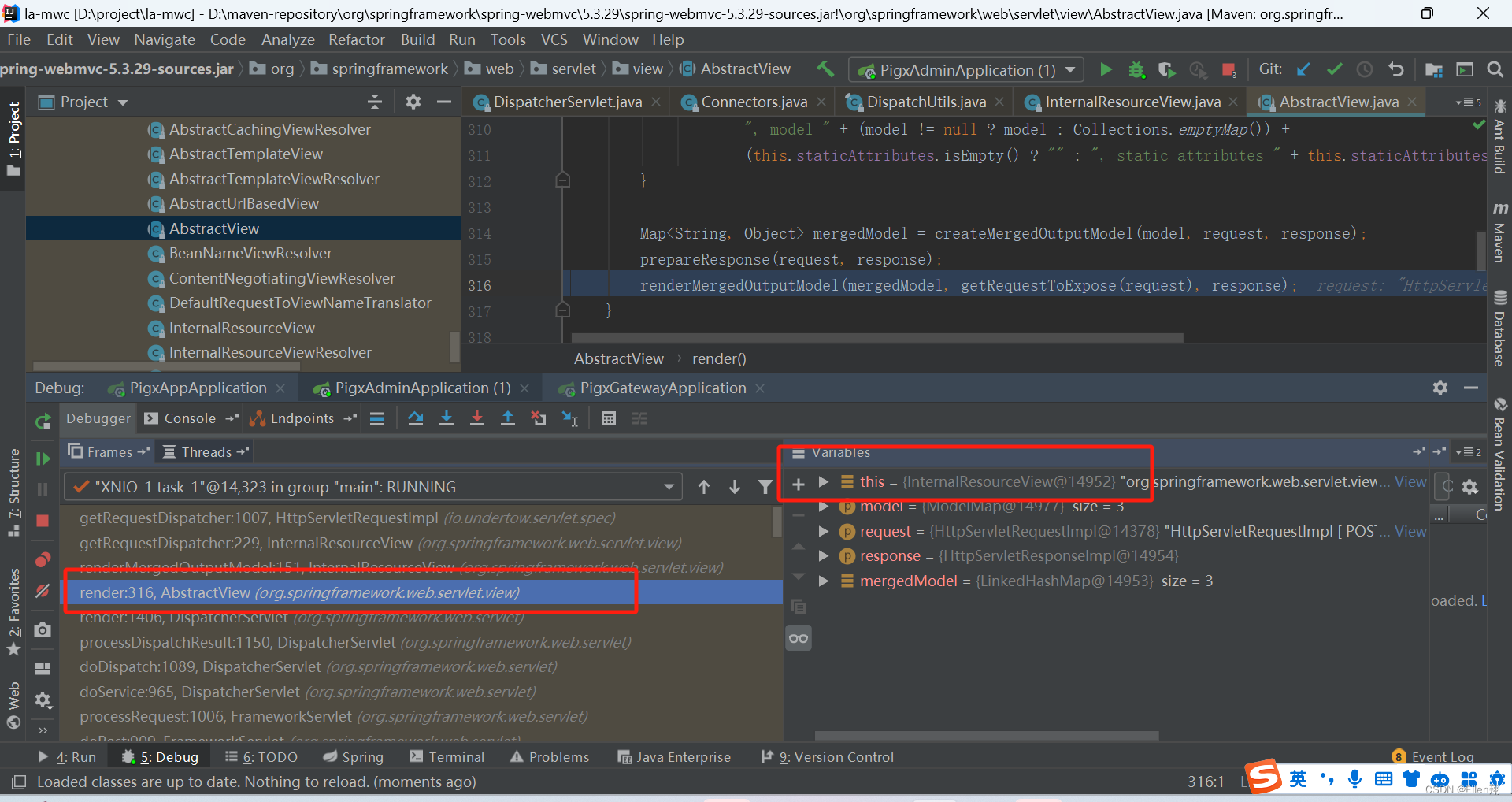Screen dimensions: 1512x802
Task: Select previous frame up arrow
Action: 704,487
